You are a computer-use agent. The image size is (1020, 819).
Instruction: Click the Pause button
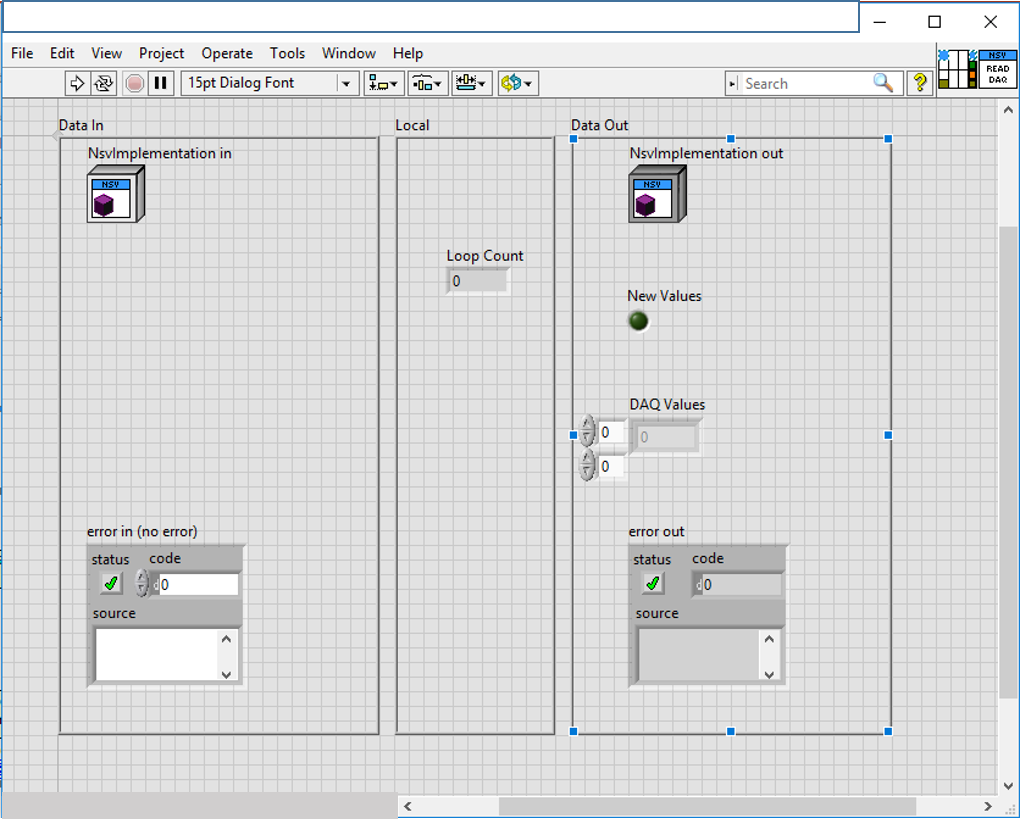(x=160, y=83)
